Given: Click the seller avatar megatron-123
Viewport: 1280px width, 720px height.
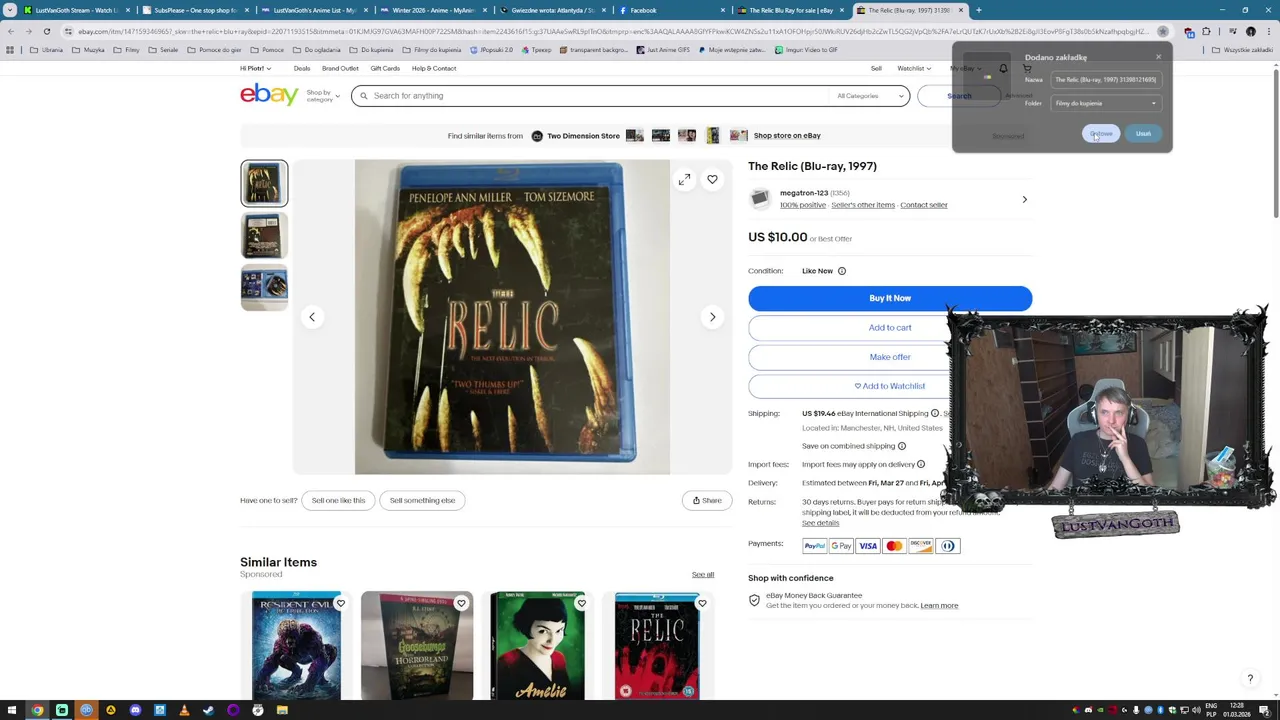Looking at the screenshot, I should coord(760,199).
